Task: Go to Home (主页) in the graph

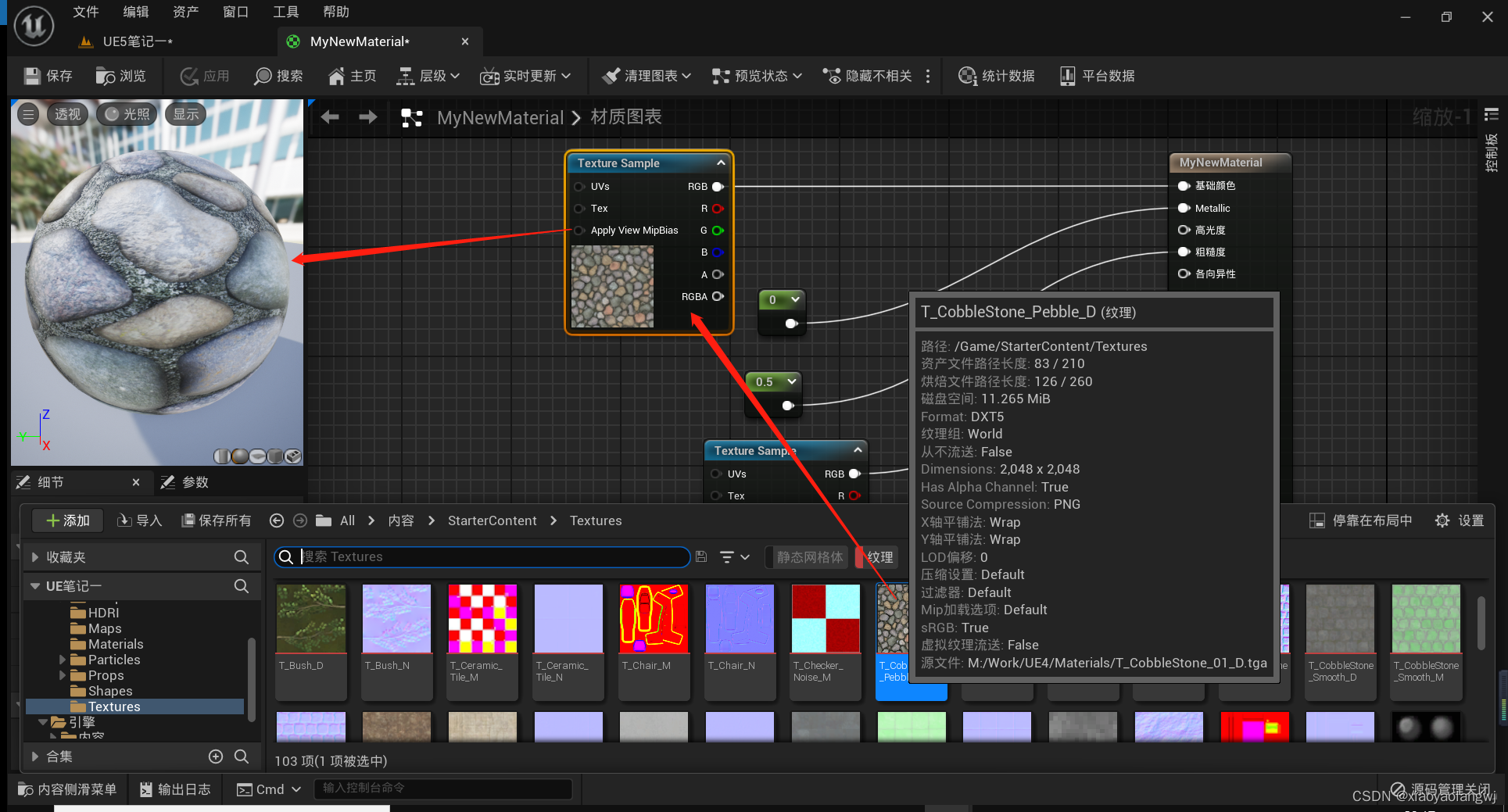Action: [352, 76]
